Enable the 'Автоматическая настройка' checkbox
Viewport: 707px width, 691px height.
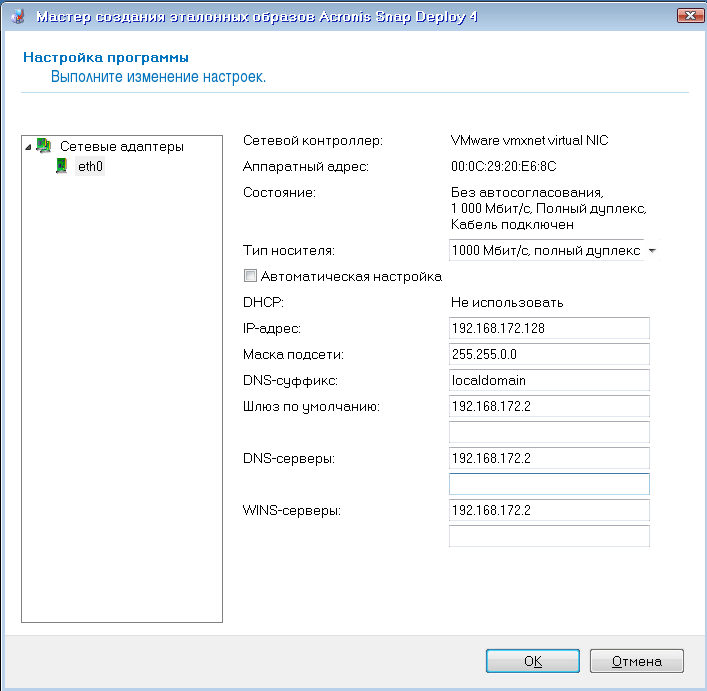coord(250,276)
